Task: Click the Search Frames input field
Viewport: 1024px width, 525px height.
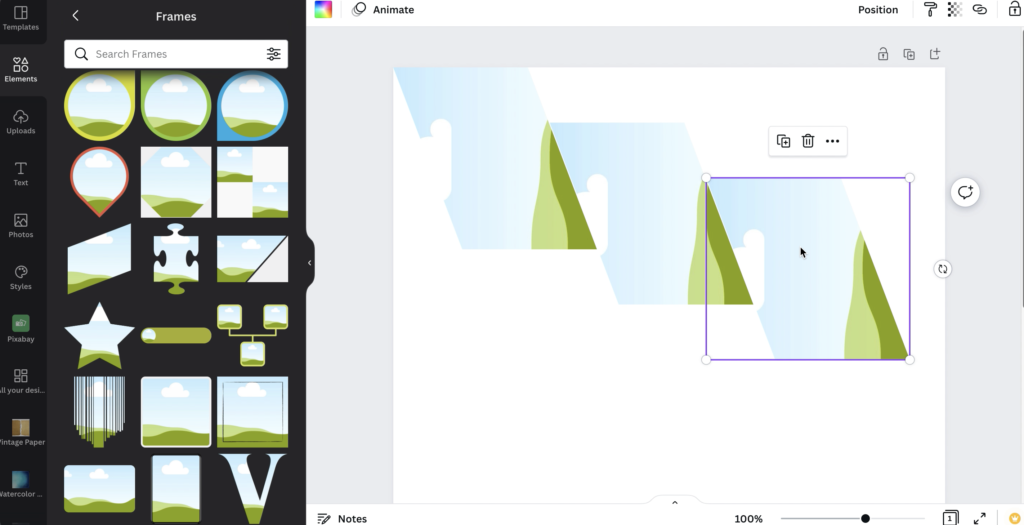Action: point(176,54)
